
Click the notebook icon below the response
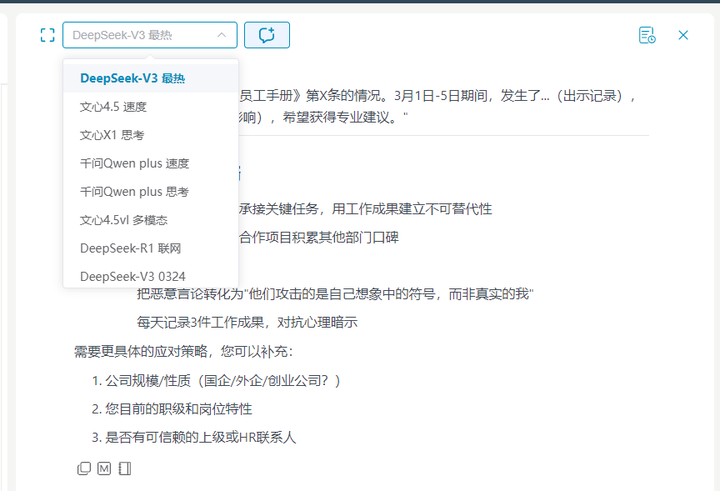coord(124,468)
